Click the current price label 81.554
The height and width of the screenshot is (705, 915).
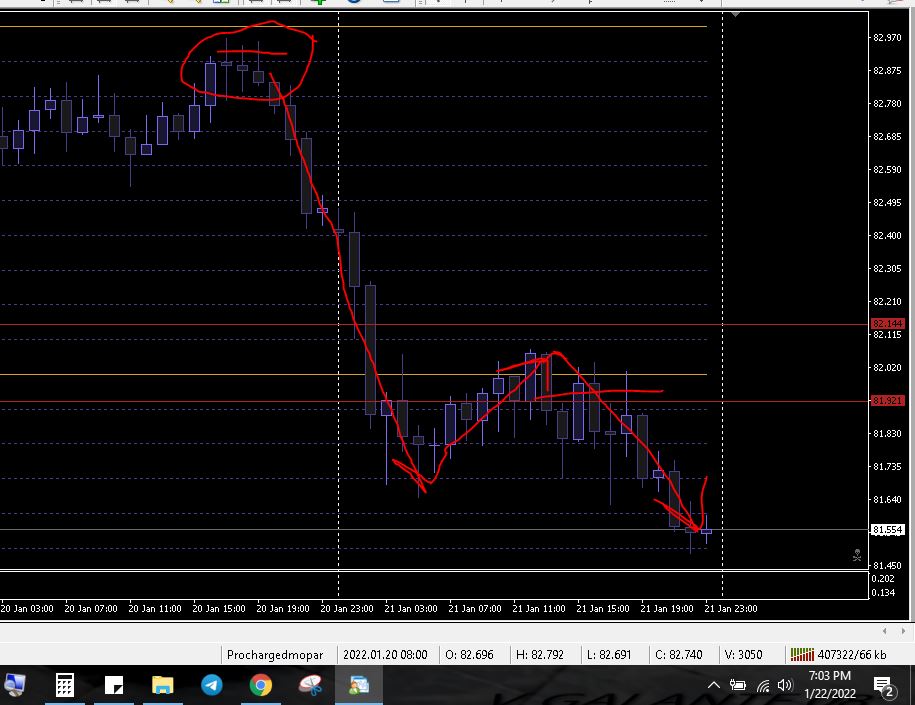888,530
